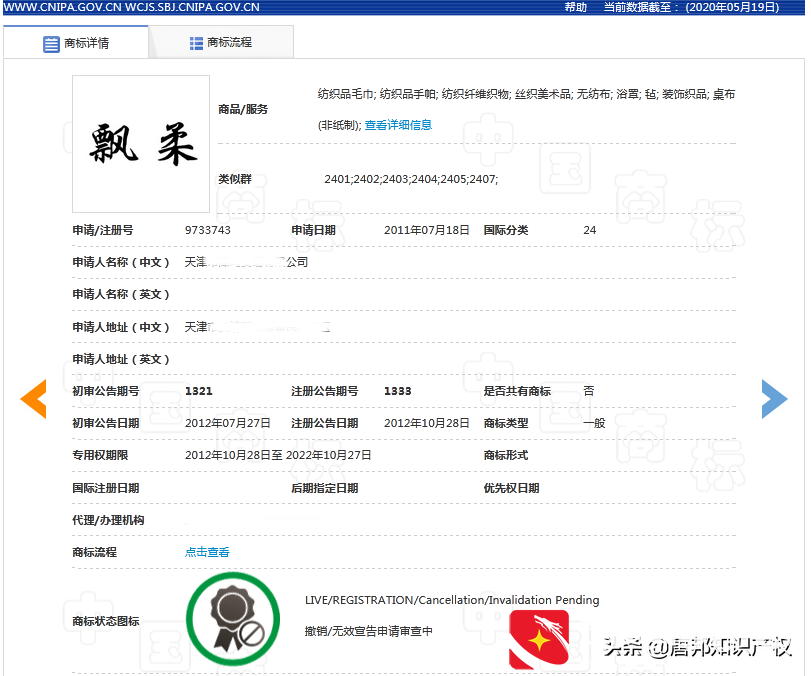Select registration announcement issue number 1333

click(x=397, y=391)
